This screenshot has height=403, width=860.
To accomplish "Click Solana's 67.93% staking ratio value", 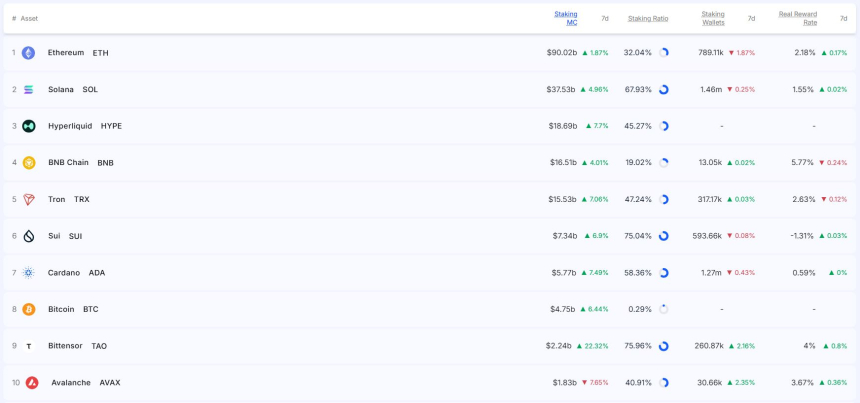I will (x=638, y=89).
